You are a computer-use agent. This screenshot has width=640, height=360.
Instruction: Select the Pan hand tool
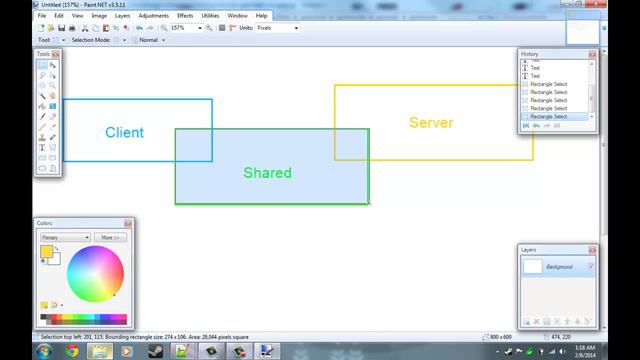click(53, 96)
